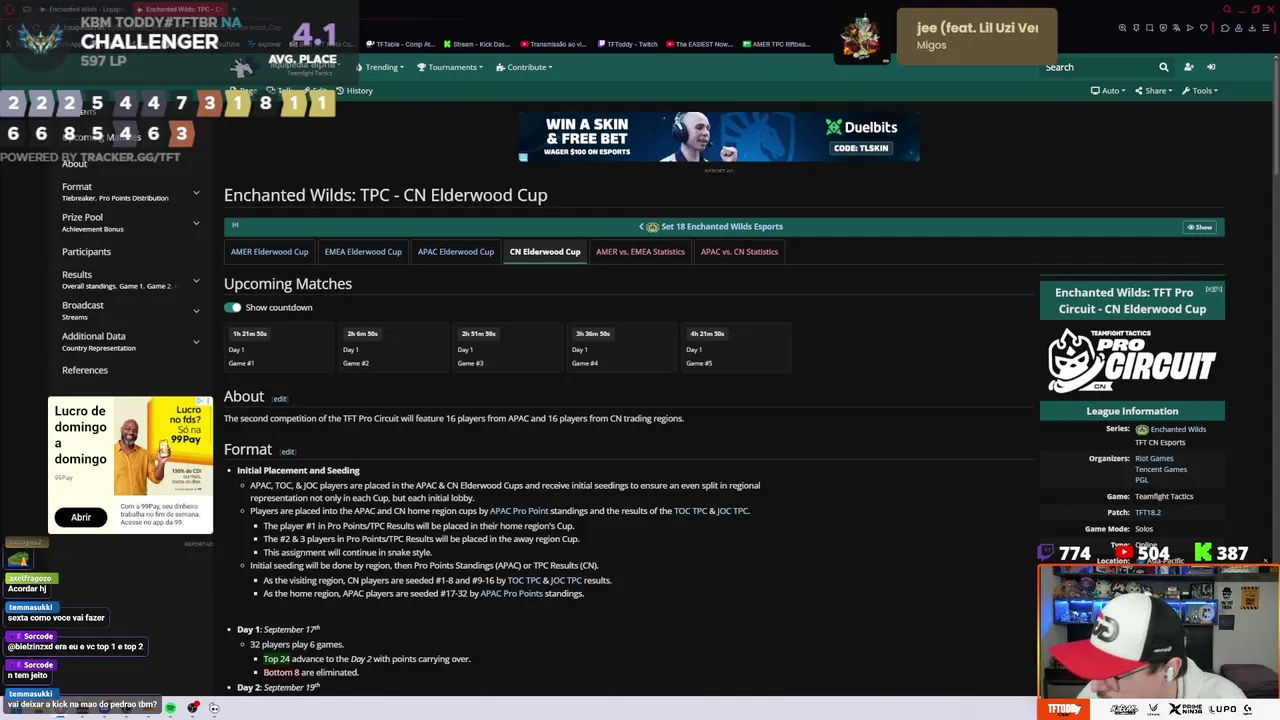The width and height of the screenshot is (1280, 720).
Task: Open the TFToddy - Twitch bookmark
Action: 629,44
